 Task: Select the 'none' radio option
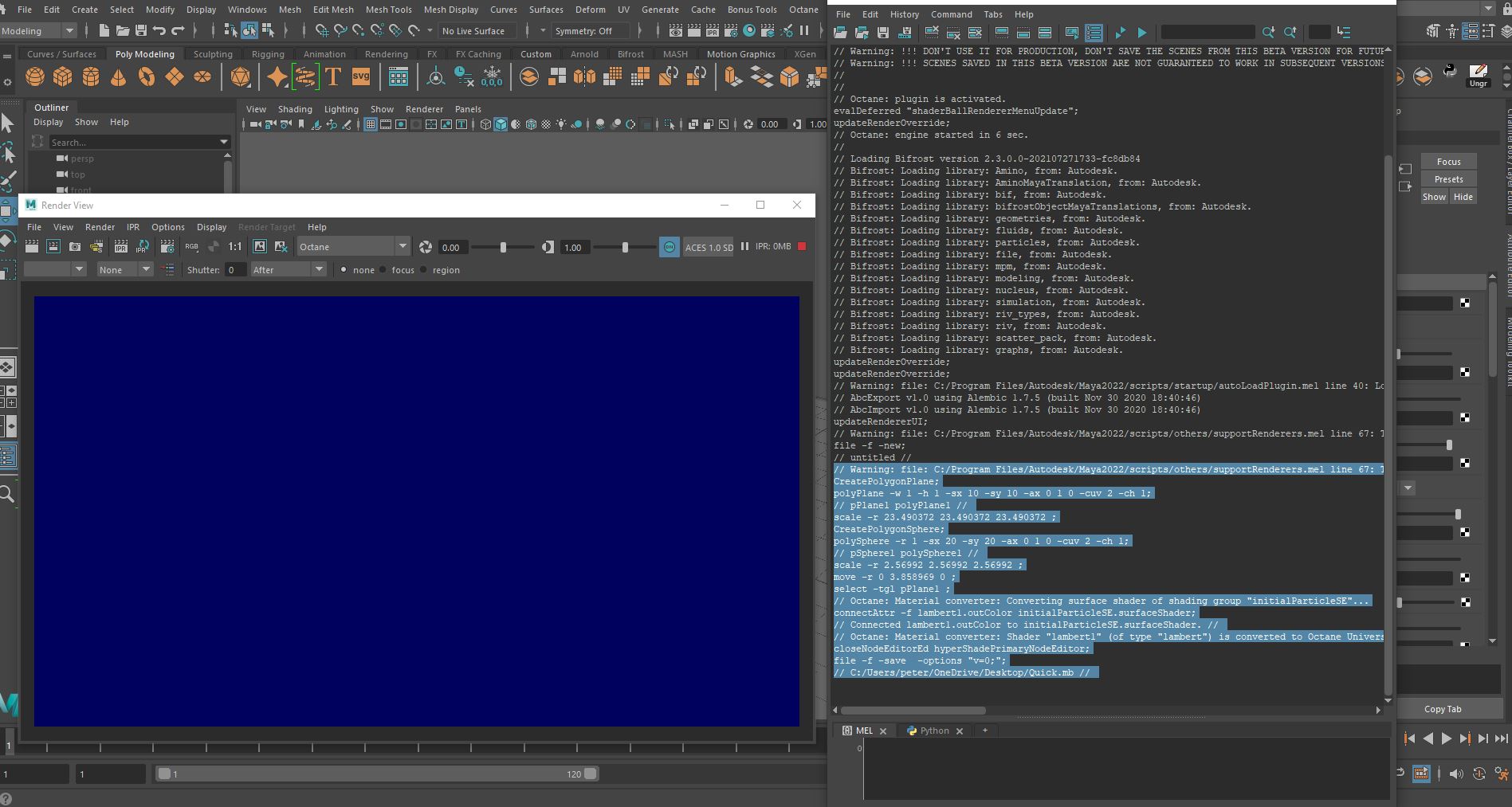[x=344, y=270]
